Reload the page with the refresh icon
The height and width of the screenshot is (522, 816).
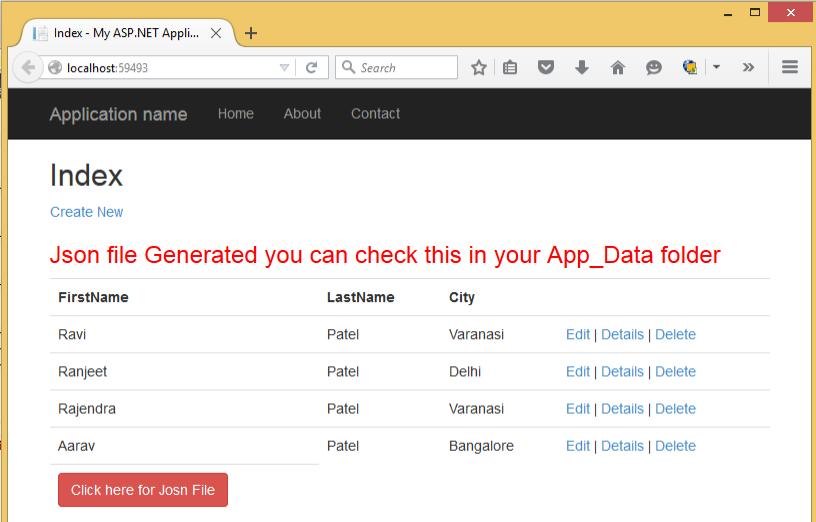pos(311,67)
